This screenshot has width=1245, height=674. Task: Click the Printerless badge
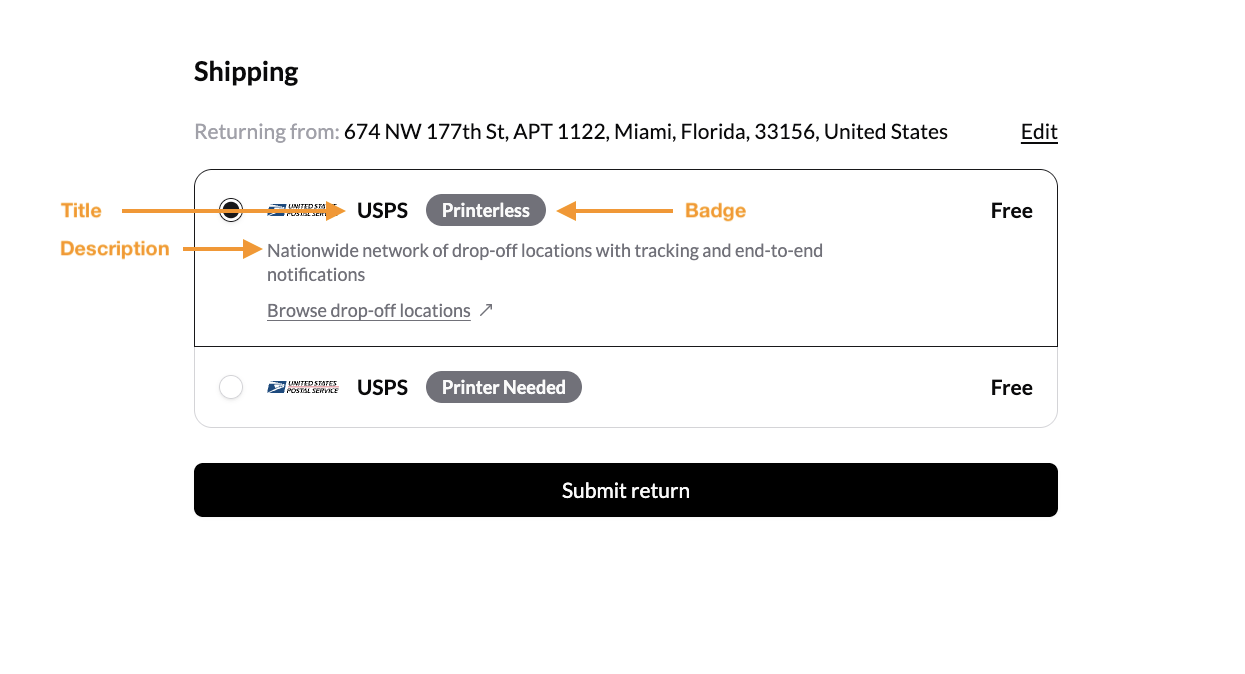486,210
